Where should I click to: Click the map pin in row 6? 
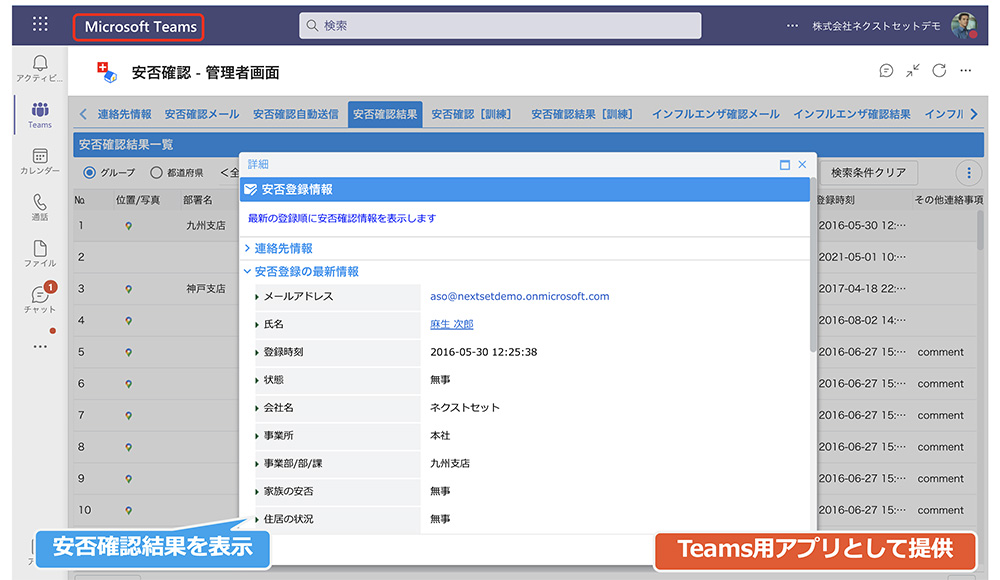tap(128, 384)
